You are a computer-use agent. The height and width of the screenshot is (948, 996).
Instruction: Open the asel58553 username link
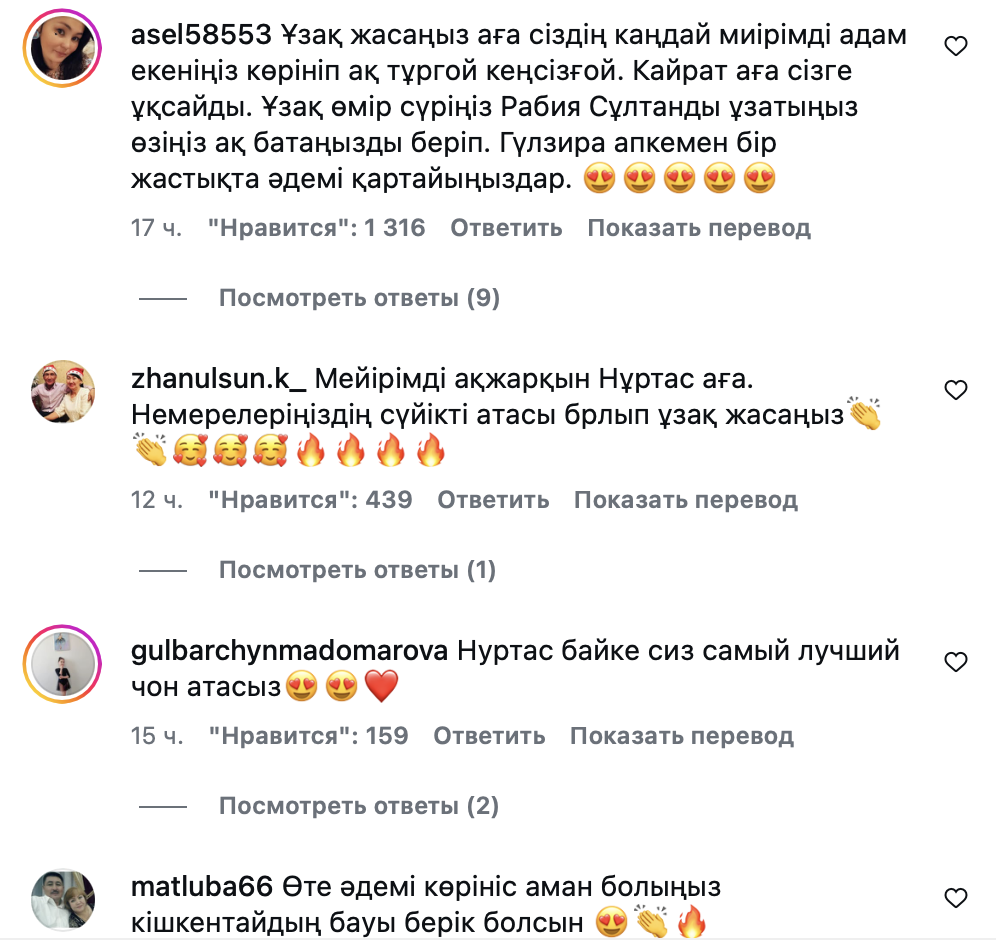(x=201, y=34)
